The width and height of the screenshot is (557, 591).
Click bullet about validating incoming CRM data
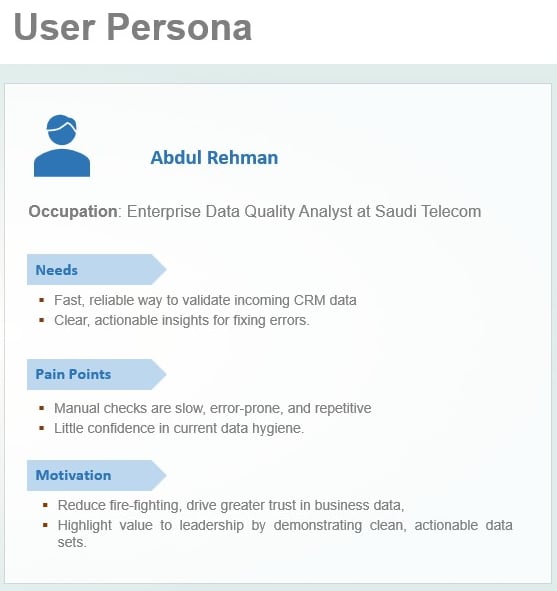(x=205, y=300)
